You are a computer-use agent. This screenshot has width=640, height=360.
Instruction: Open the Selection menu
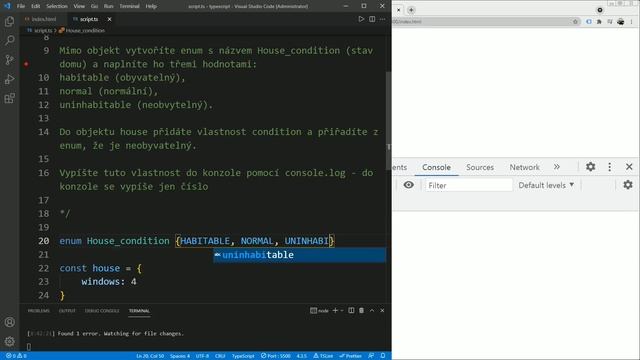(x=57, y=6)
